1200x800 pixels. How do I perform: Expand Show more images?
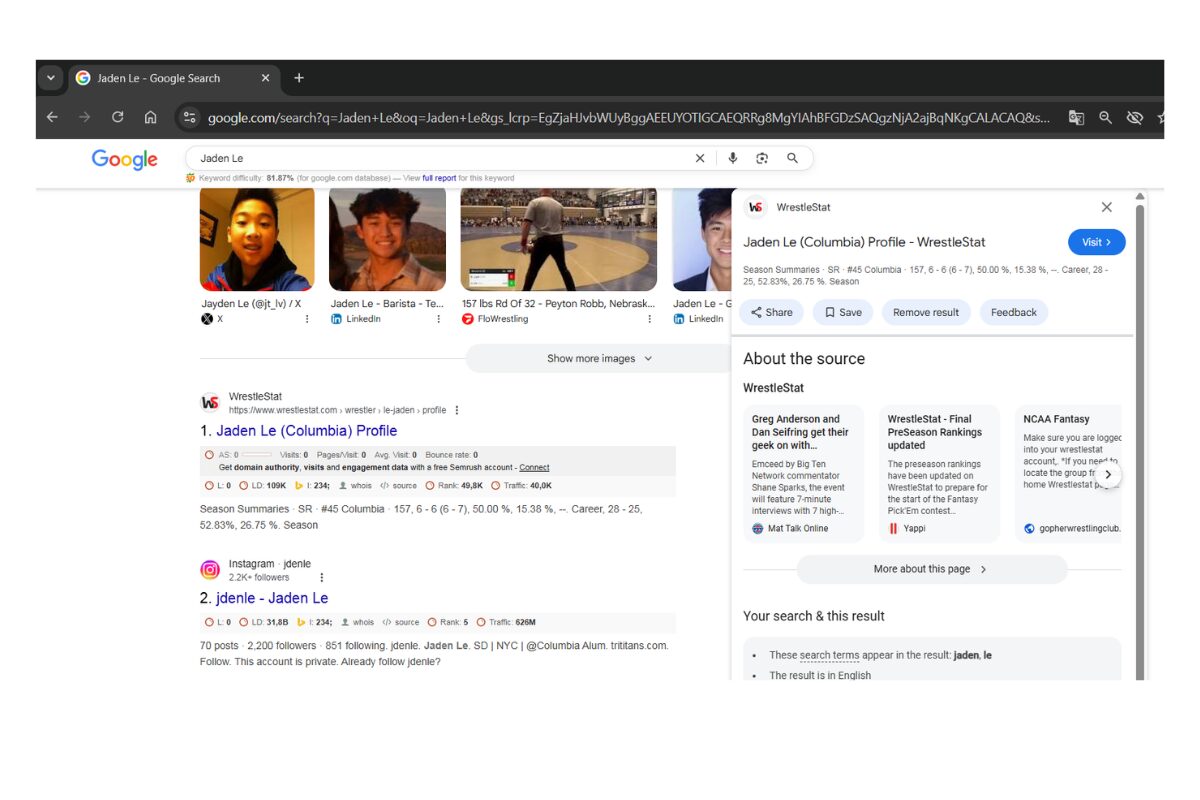click(x=599, y=358)
